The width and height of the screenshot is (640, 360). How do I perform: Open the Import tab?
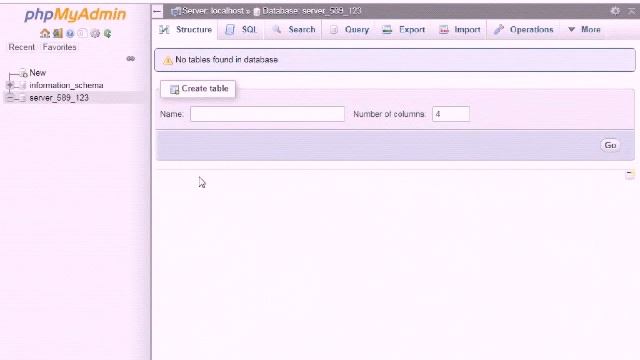click(460, 30)
